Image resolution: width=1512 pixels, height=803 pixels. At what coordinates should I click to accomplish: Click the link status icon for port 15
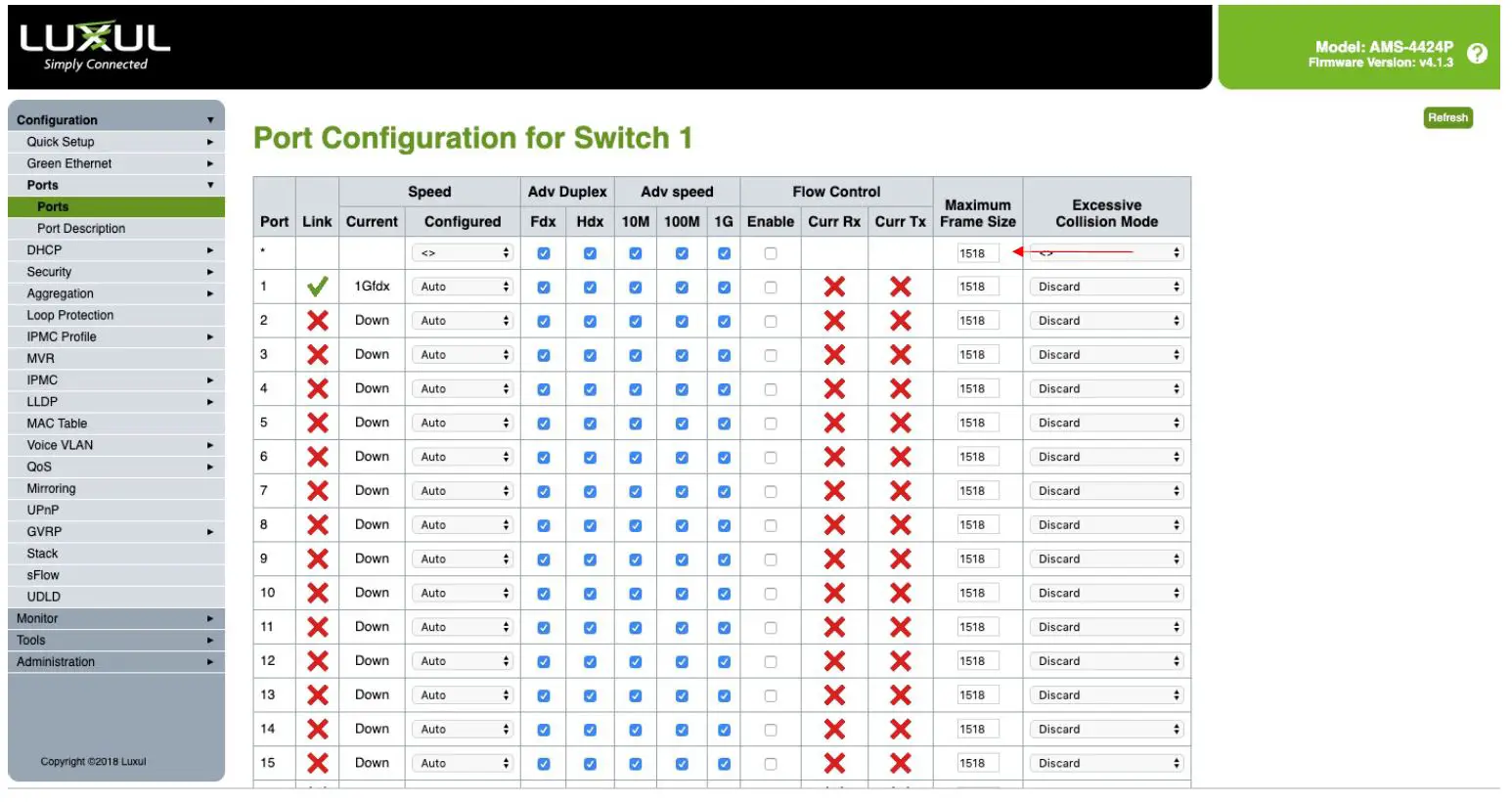tap(317, 763)
